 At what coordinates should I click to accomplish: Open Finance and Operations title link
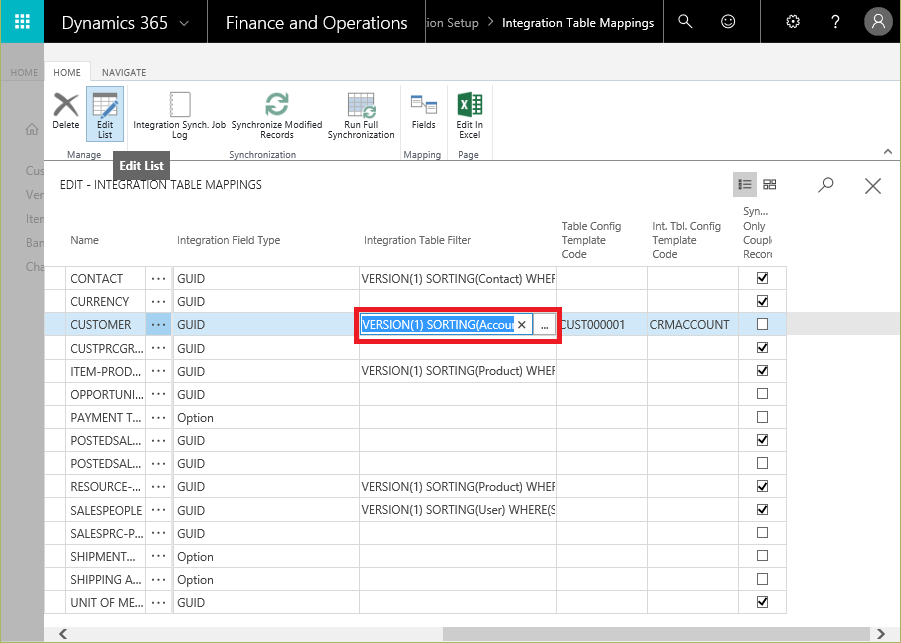coord(317,23)
